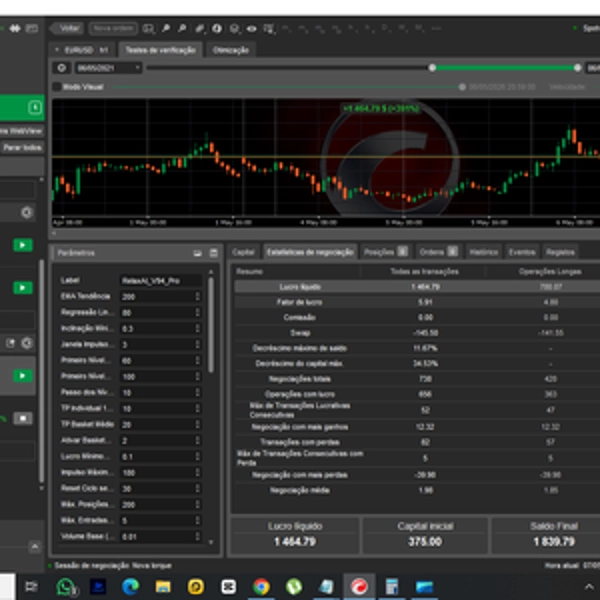Click the up-arrow button at sidebar bottom
The width and height of the screenshot is (600, 600).
click(x=34, y=547)
